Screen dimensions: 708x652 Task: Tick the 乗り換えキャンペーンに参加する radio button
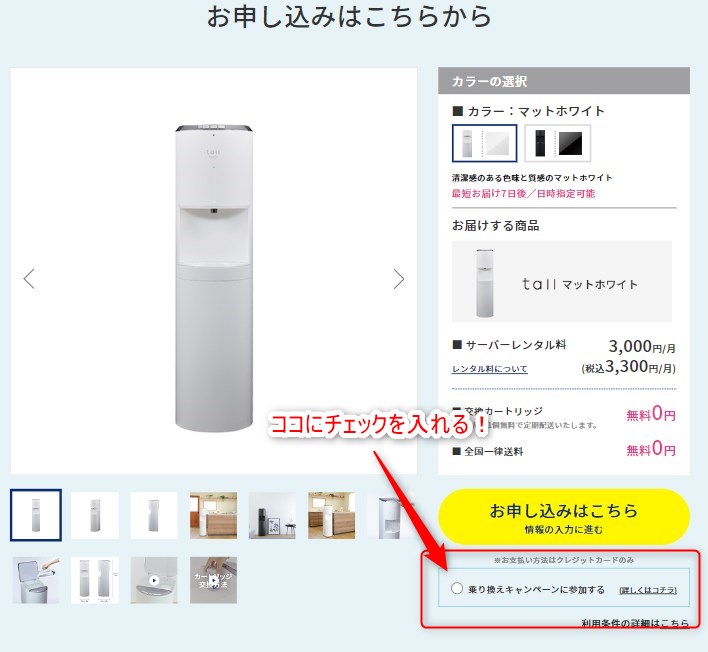tap(456, 589)
